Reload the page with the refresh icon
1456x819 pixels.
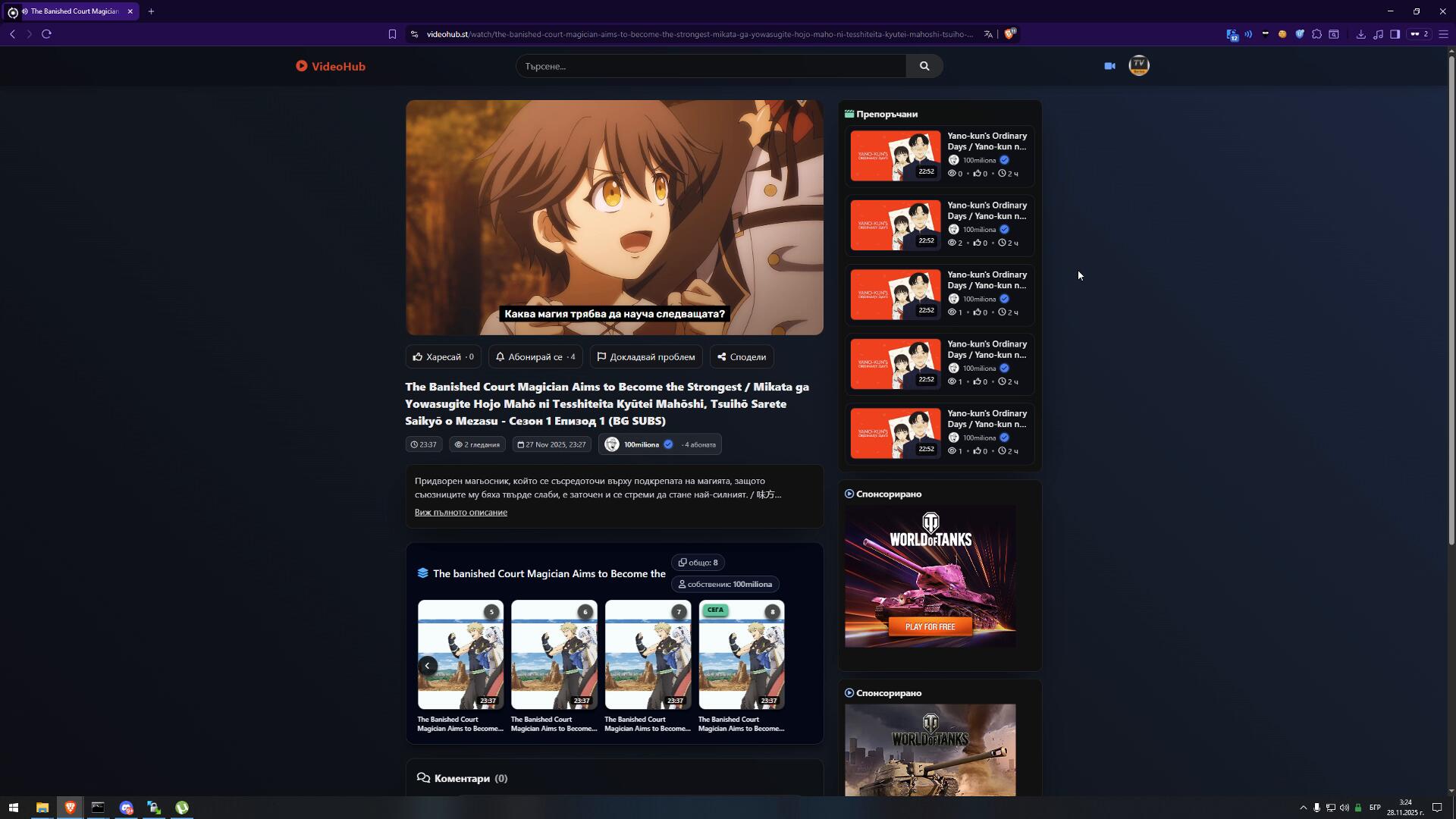pos(46,34)
